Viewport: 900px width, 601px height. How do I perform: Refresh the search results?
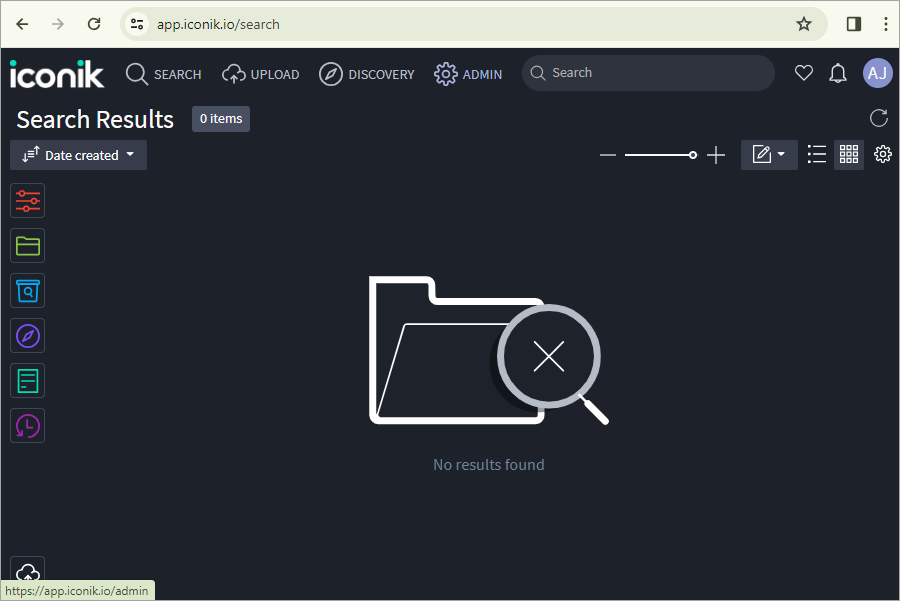878,118
